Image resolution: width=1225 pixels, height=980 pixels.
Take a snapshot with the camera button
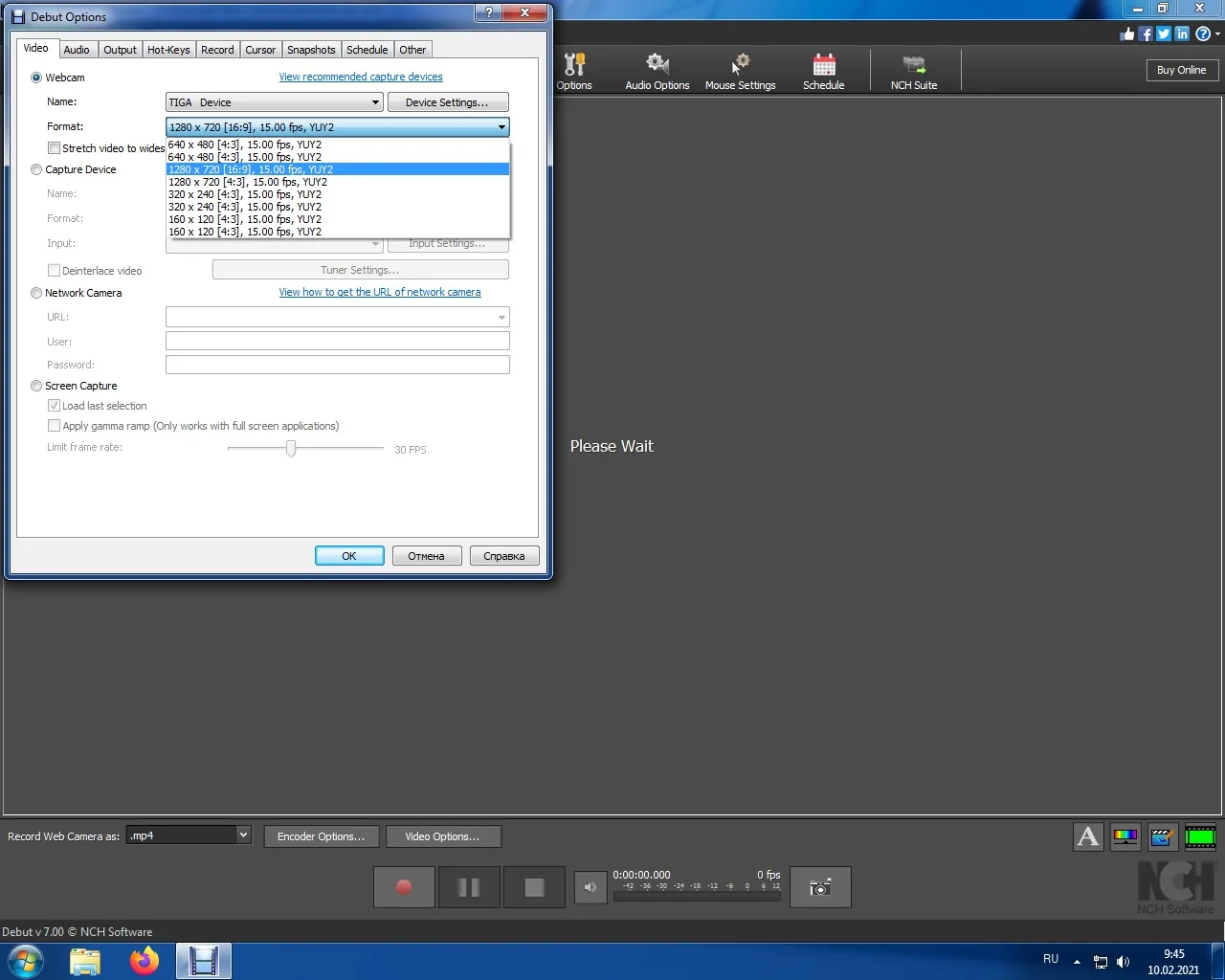820,887
